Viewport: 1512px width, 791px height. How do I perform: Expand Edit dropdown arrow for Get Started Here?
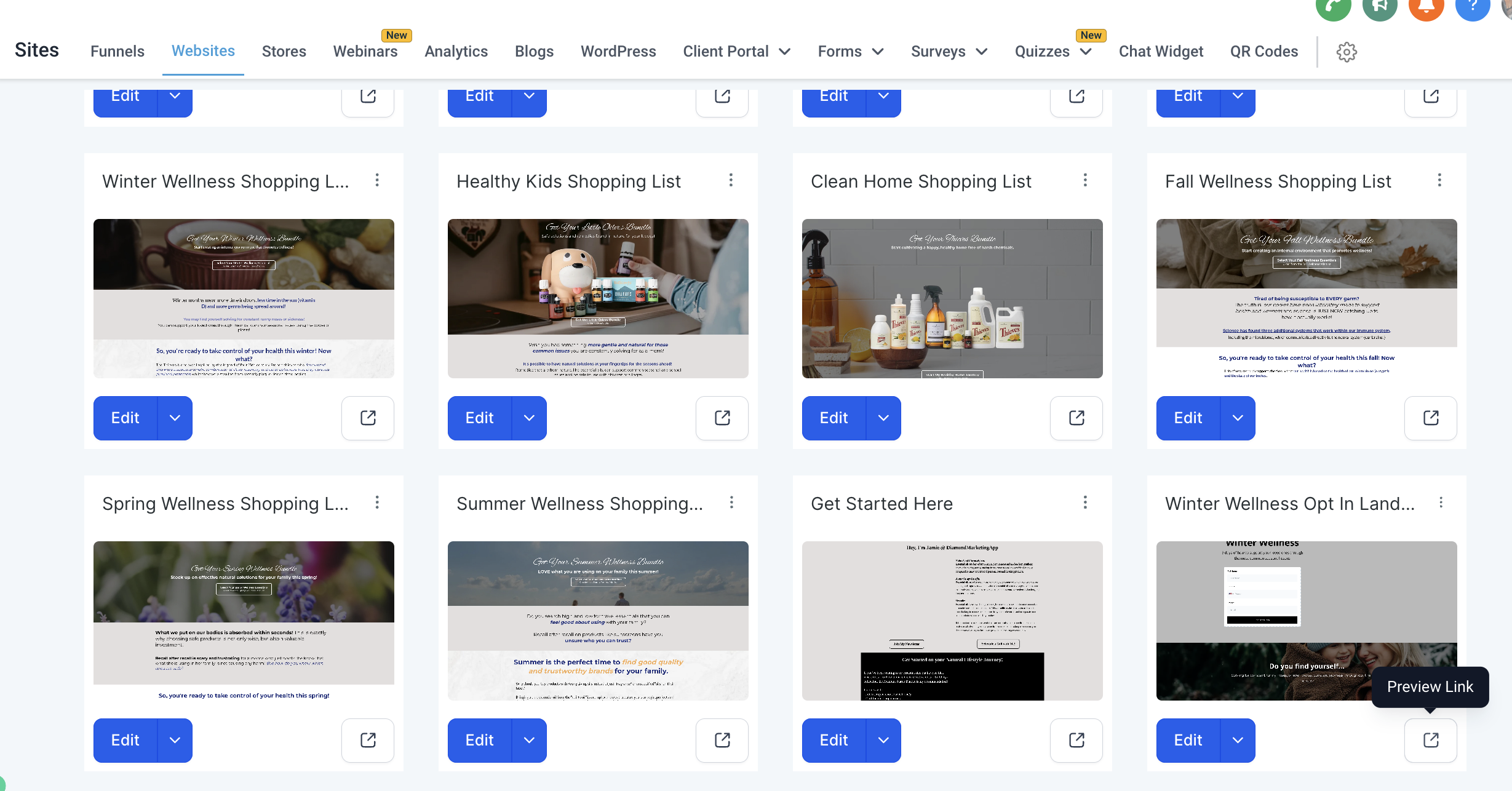(883, 740)
